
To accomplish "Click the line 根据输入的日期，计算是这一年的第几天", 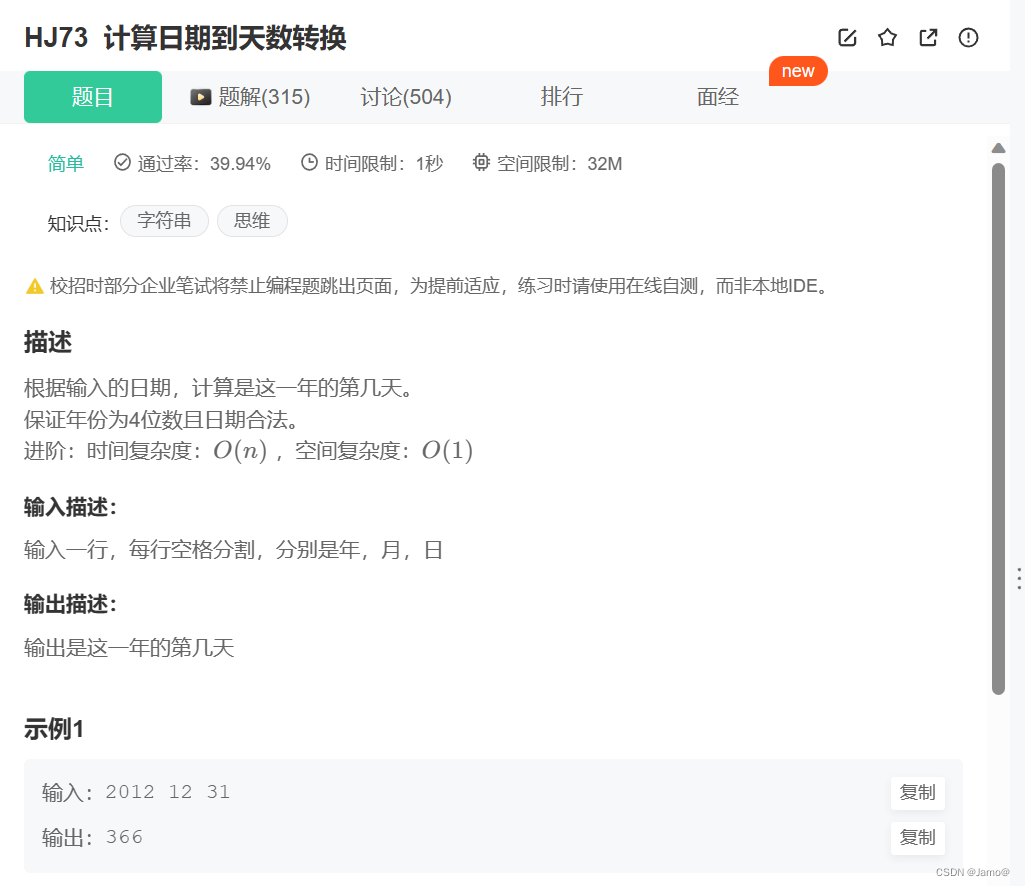I will [219, 388].
